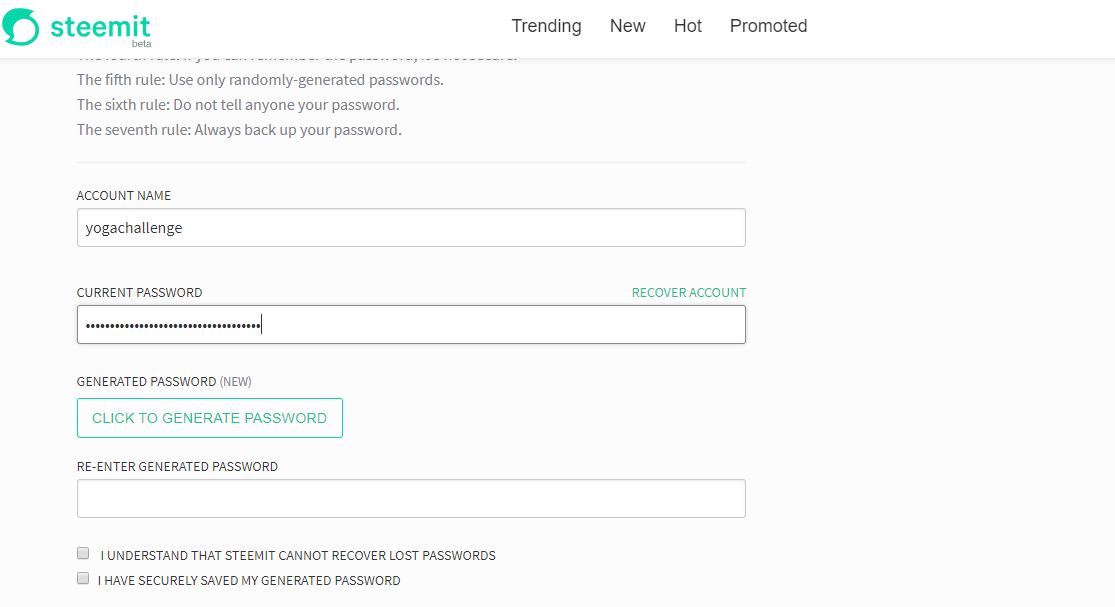Click the 'Current Password' field label
1115x607 pixels.
coord(139,293)
